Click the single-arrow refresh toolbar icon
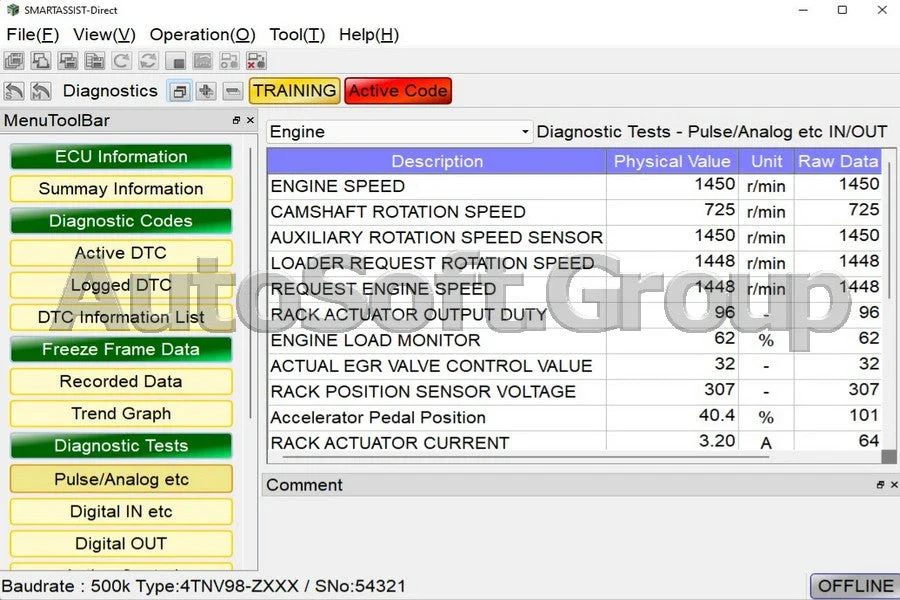 [121, 60]
